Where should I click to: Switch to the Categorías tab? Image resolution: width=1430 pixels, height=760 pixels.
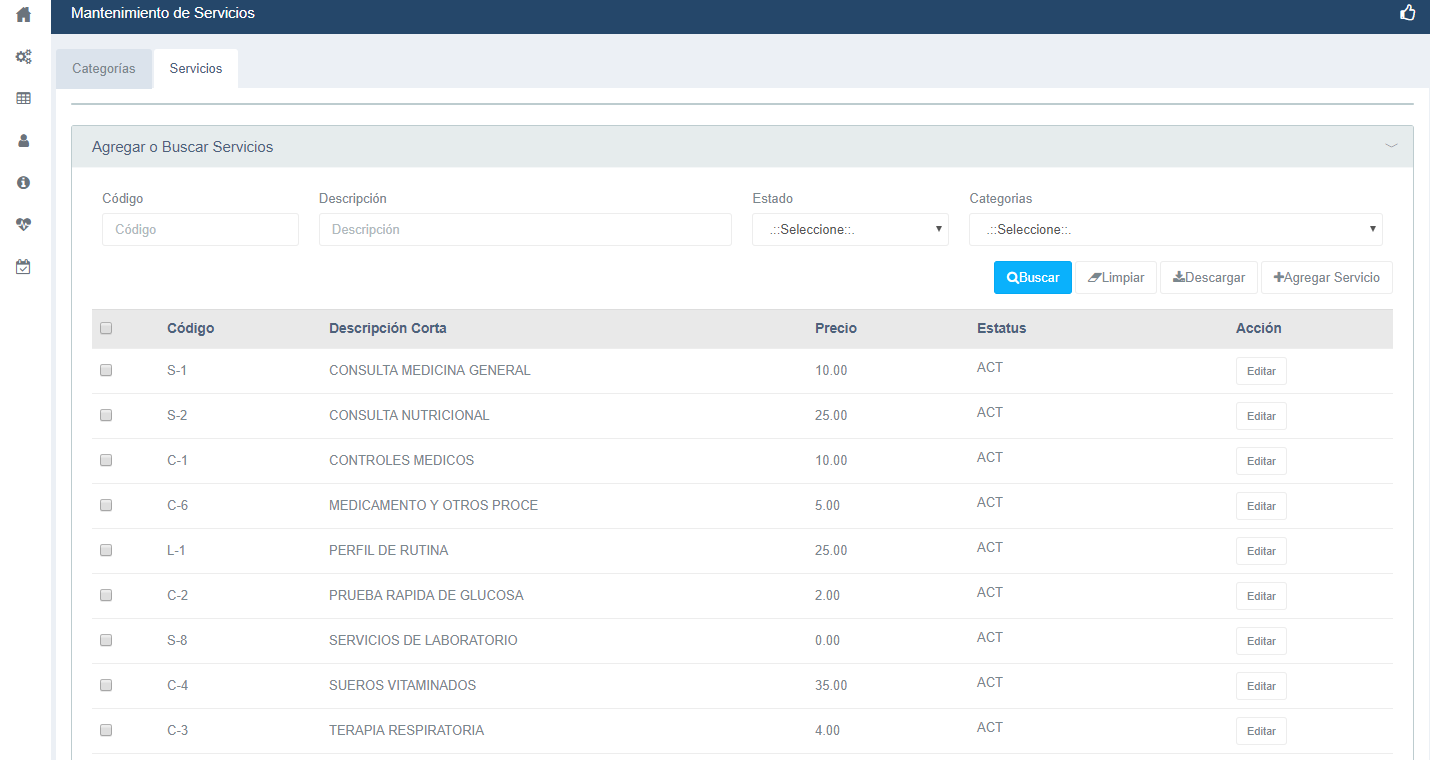tap(104, 69)
